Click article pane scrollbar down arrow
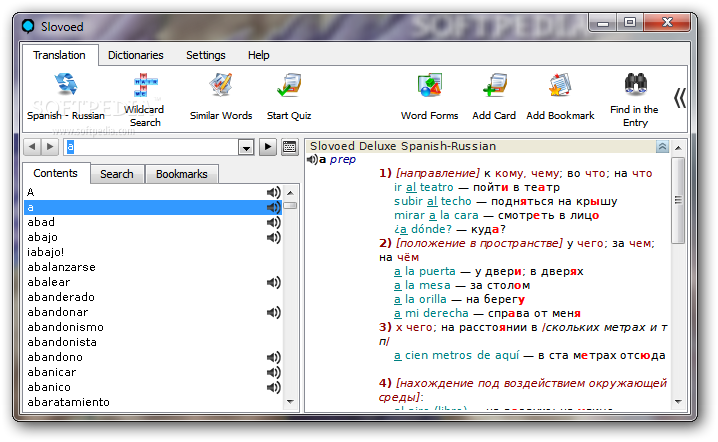The height and width of the screenshot is (442, 718). (679, 402)
